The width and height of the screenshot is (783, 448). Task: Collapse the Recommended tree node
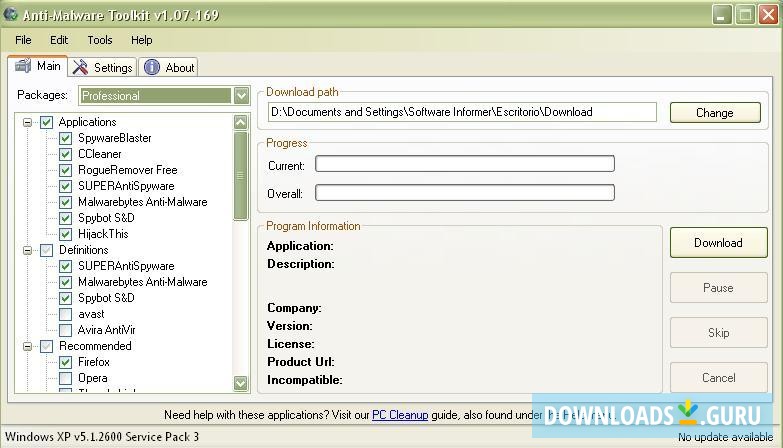(x=27, y=346)
